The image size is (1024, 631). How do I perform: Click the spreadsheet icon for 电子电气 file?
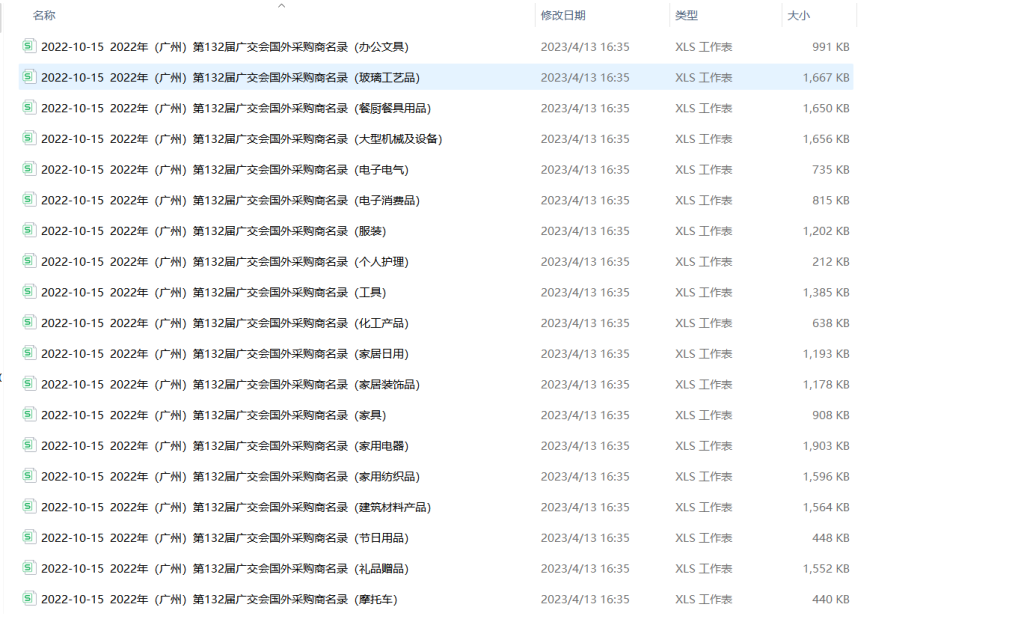point(29,169)
